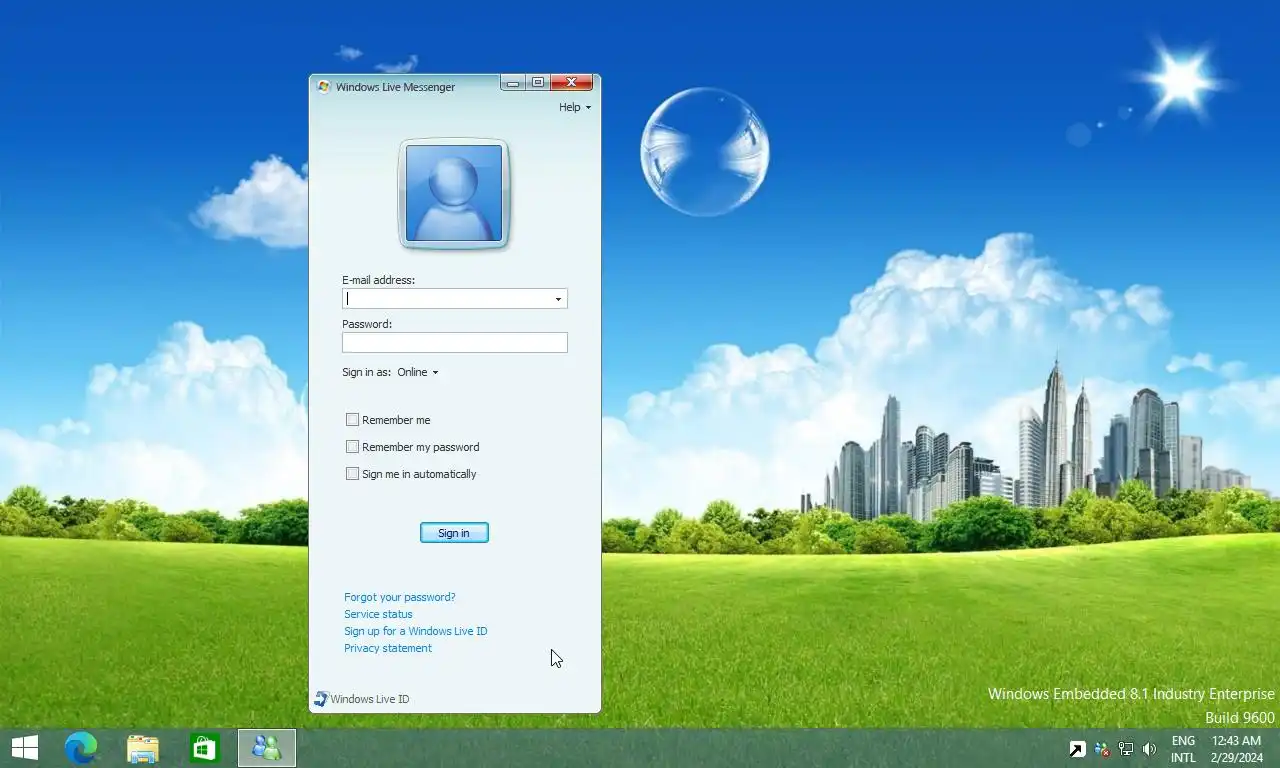Screen dimensions: 1280x768
Task: Maximize the Messenger window
Action: tap(538, 83)
